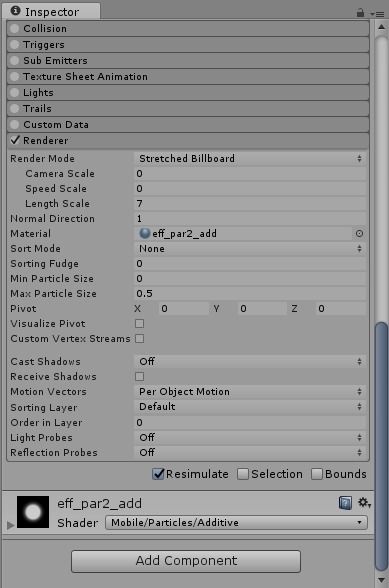Open Sort Mode dropdown
The image size is (389, 588).
pyautogui.click(x=250, y=249)
